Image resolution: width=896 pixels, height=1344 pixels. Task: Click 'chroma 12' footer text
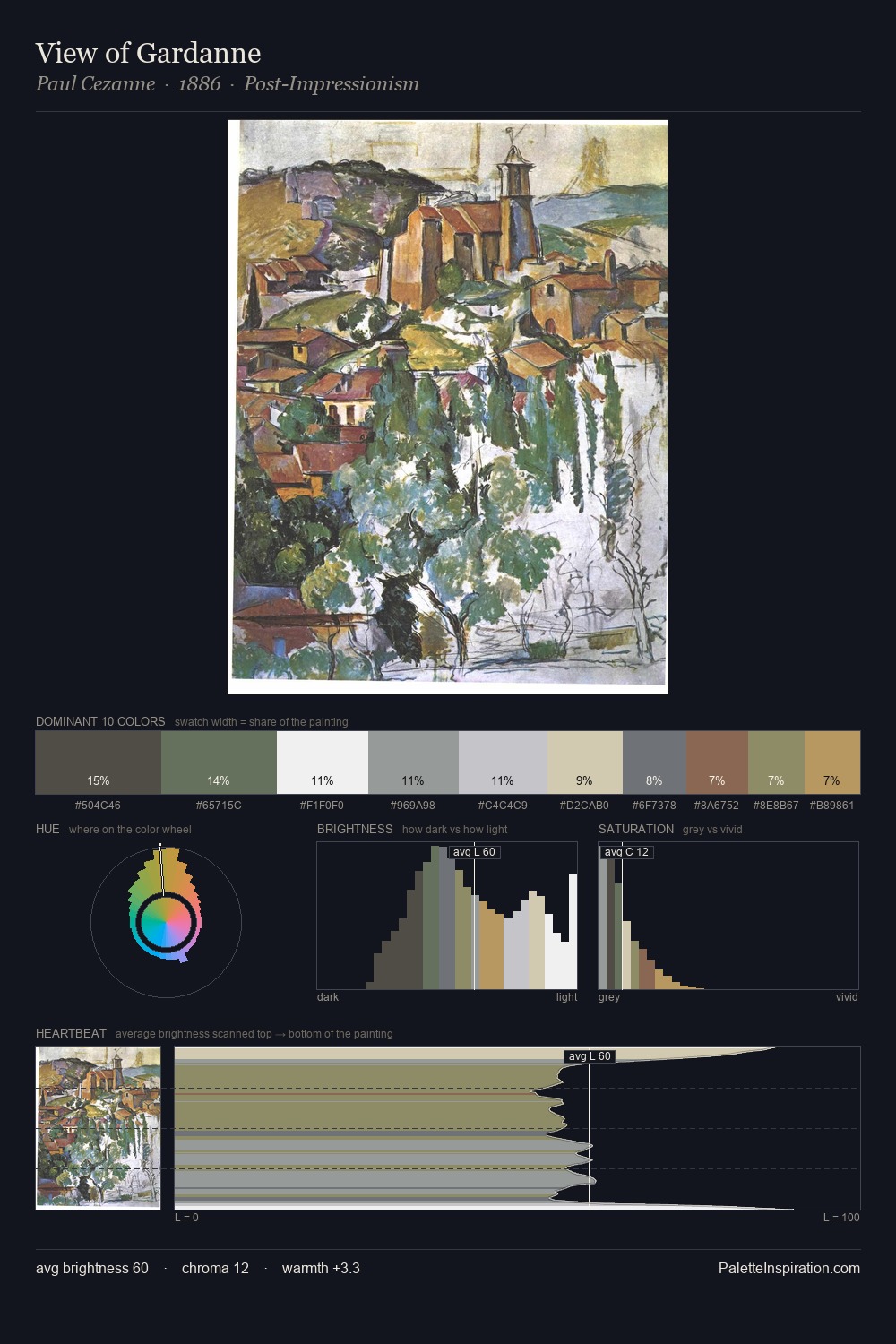tap(215, 1268)
